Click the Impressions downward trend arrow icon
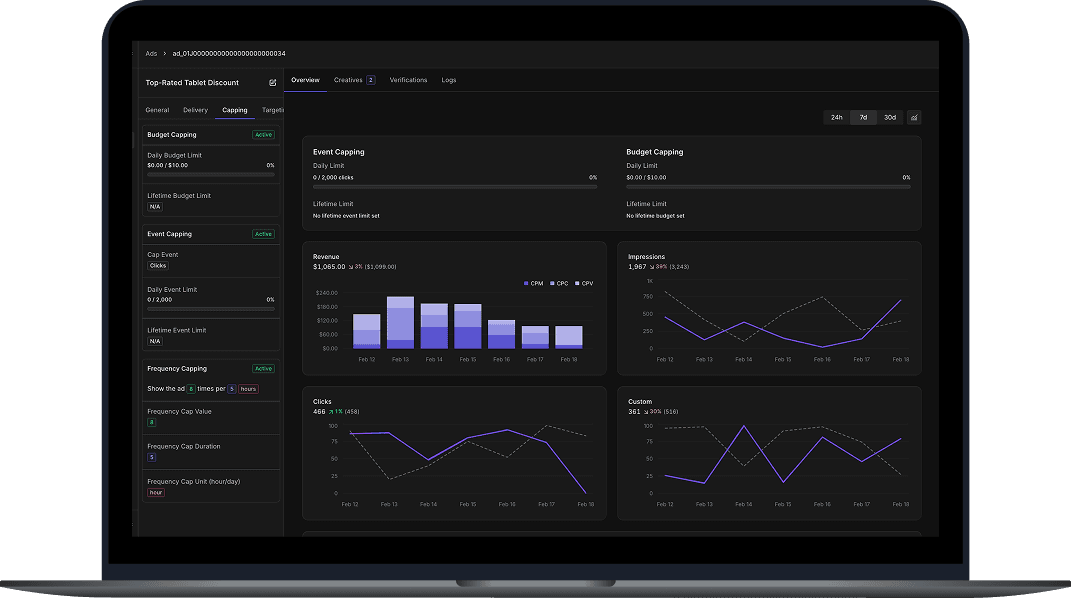 (x=652, y=267)
